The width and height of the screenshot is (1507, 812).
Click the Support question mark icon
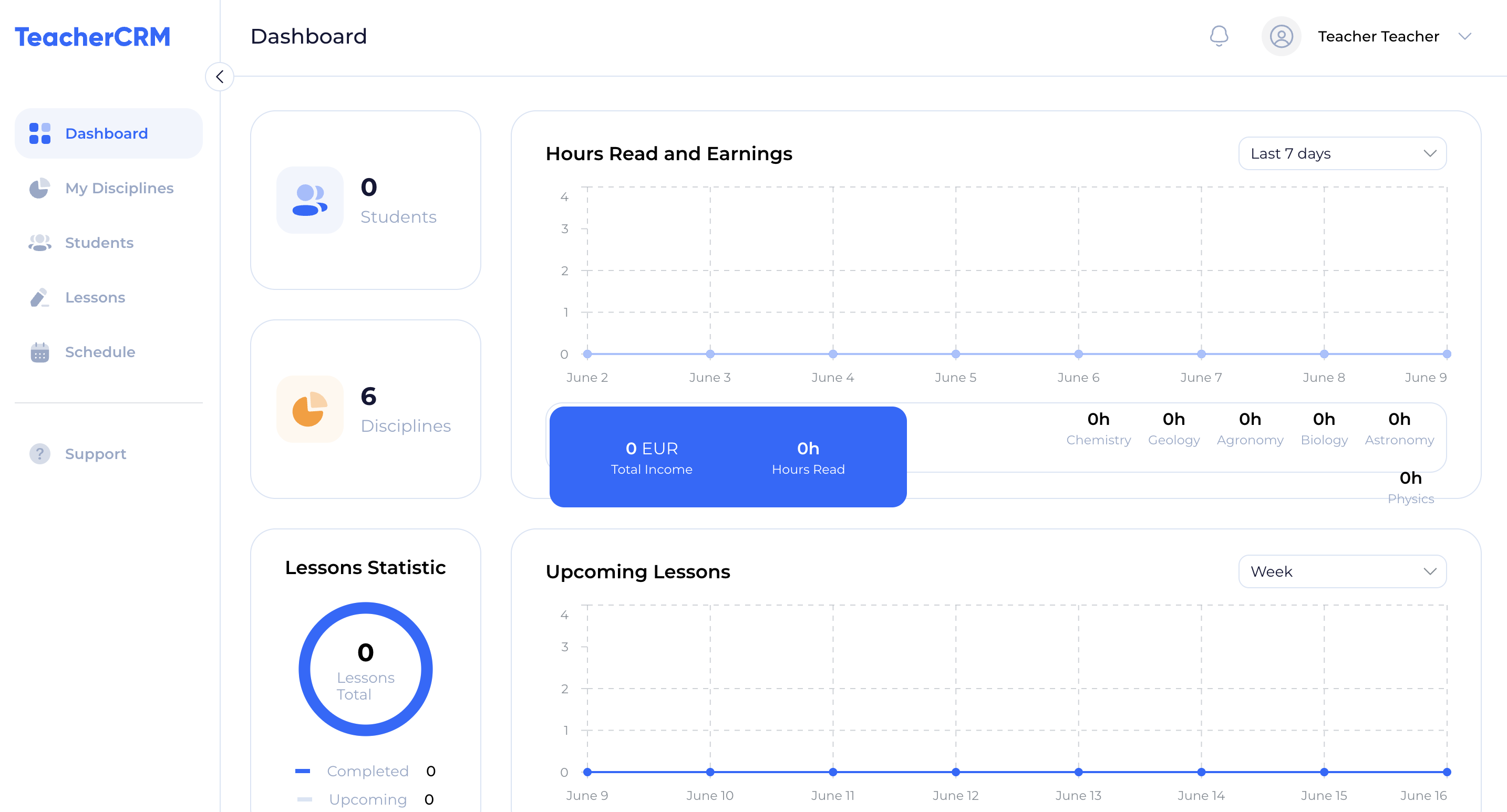point(40,454)
